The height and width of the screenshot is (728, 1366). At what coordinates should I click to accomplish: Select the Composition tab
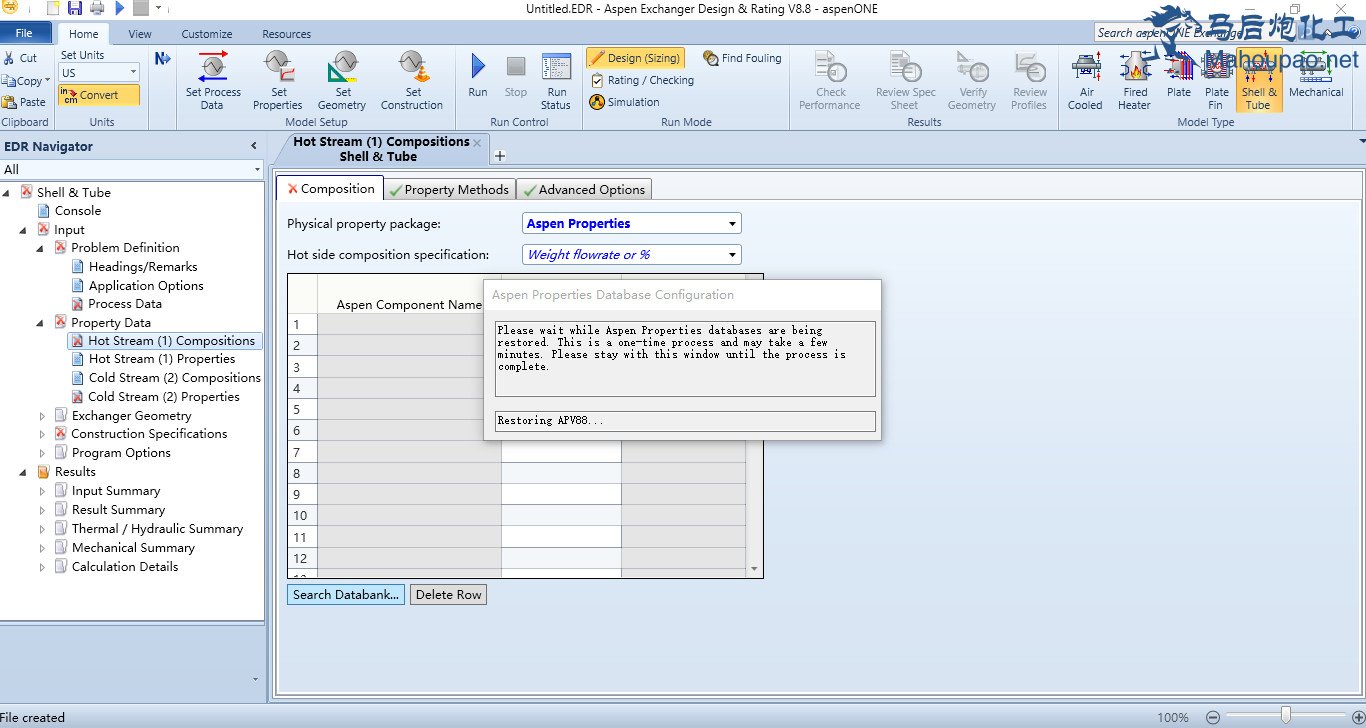(330, 188)
